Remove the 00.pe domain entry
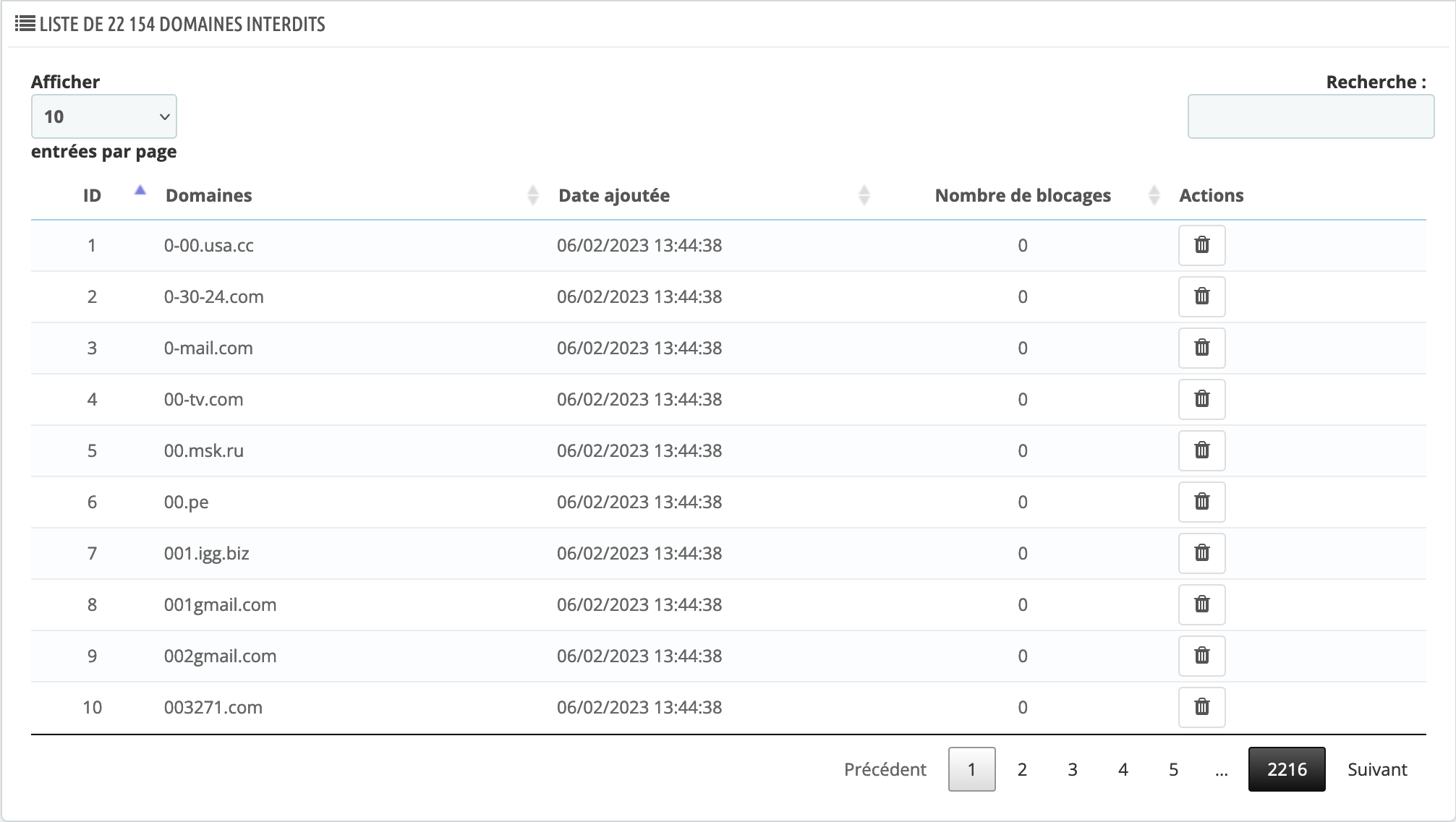Viewport: 1456px width, 822px height. click(x=1201, y=502)
